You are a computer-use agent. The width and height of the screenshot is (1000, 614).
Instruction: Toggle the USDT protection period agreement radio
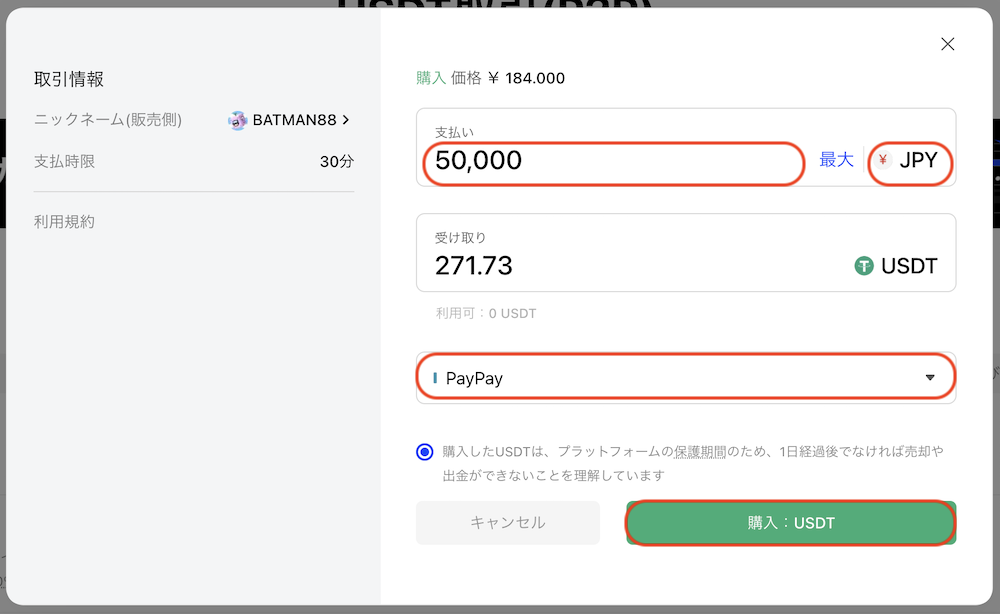(425, 452)
